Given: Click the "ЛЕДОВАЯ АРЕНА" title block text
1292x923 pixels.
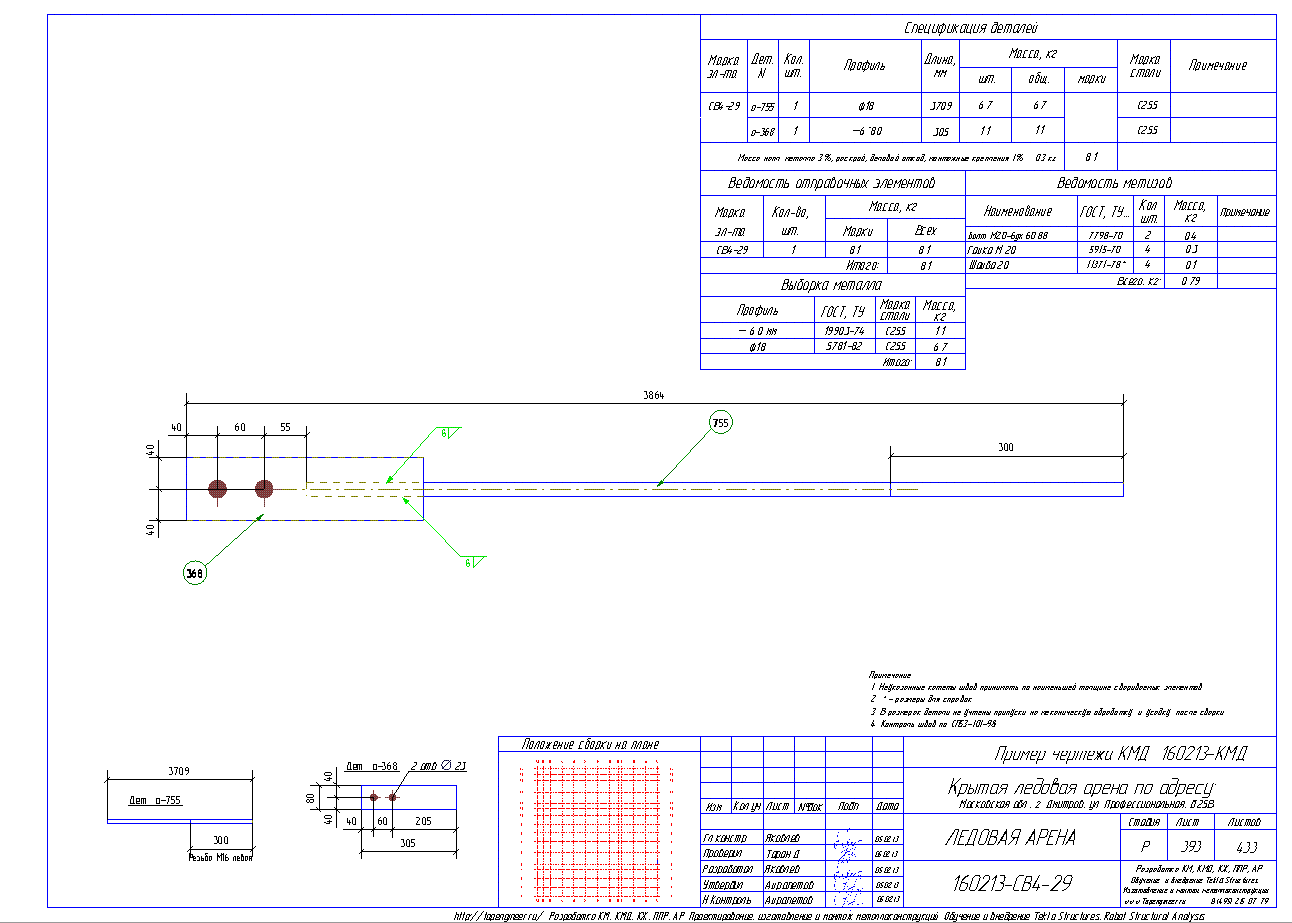Looking at the screenshot, I should coord(1010,838).
